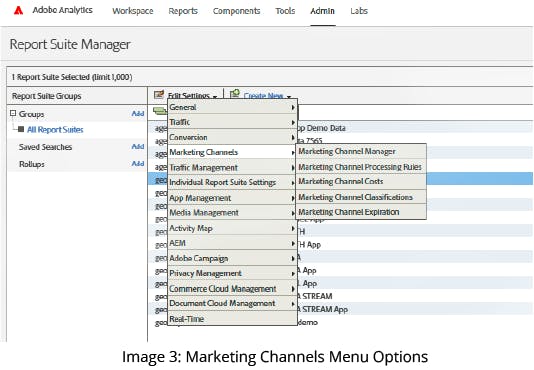Viewport: 534px width, 370px height.
Task: Open the Edit Settings dropdown
Action: point(192,96)
